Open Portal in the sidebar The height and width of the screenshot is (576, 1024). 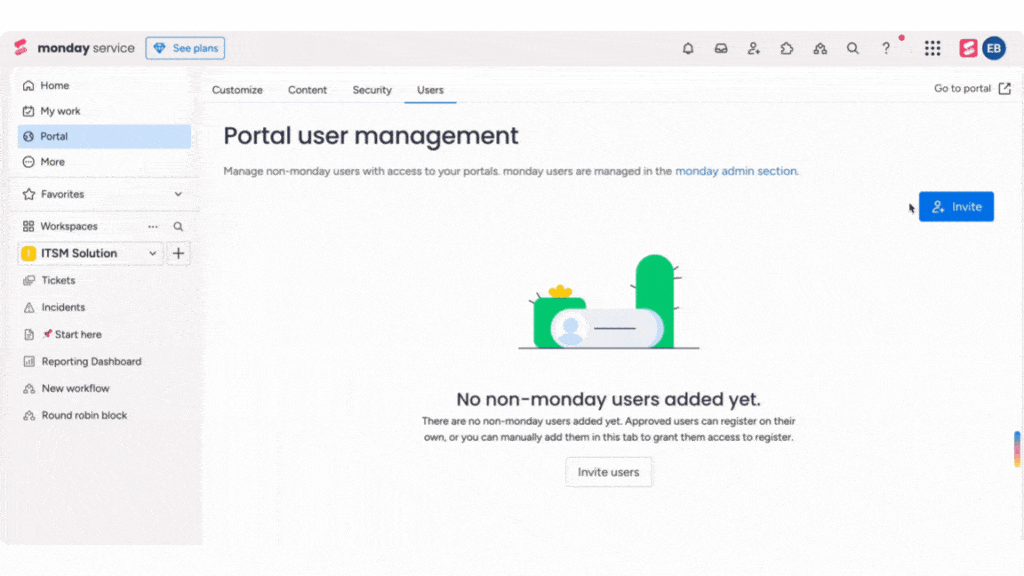(104, 136)
